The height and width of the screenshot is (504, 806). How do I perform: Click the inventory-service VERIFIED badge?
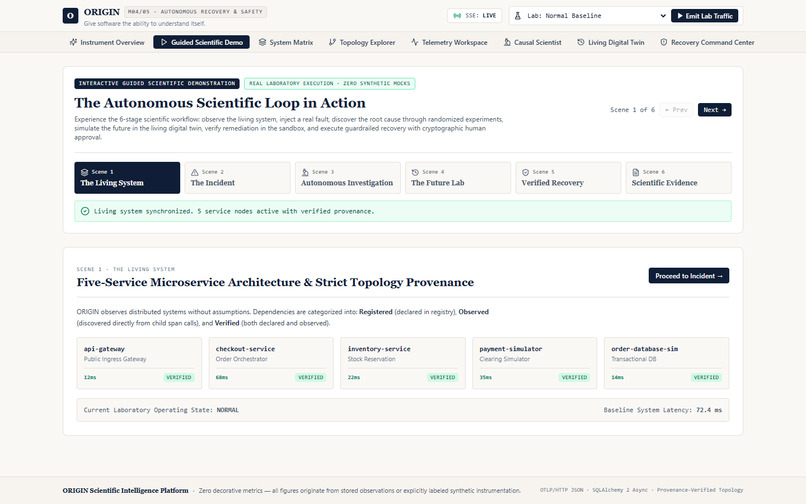pos(443,377)
